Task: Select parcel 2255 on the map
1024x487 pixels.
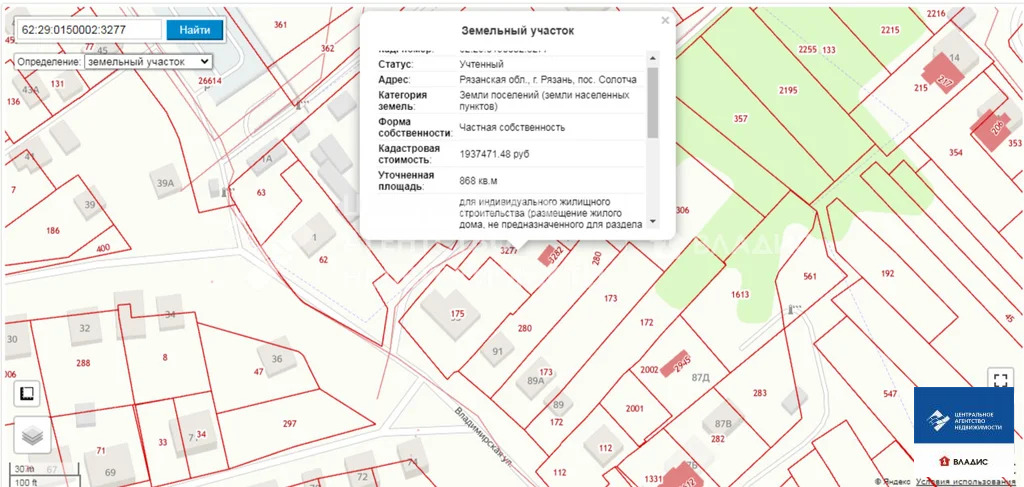Action: [x=808, y=50]
